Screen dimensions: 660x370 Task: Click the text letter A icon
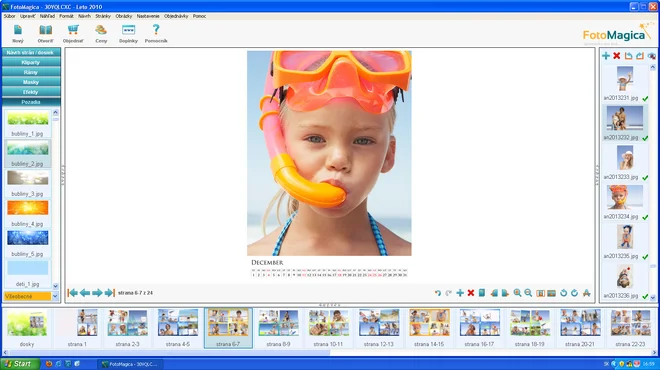(x=586, y=293)
